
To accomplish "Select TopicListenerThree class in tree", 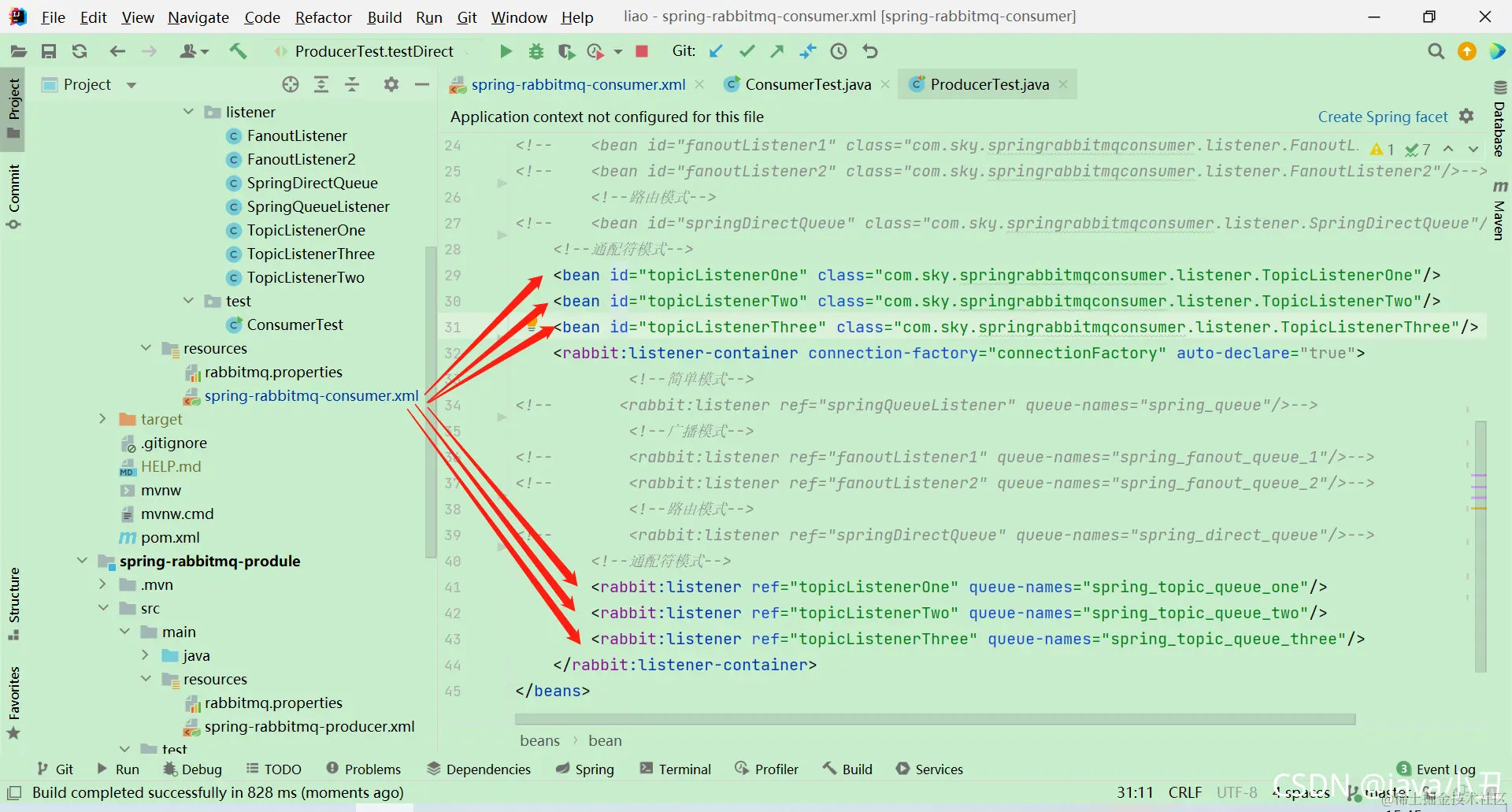I will click(x=310, y=254).
